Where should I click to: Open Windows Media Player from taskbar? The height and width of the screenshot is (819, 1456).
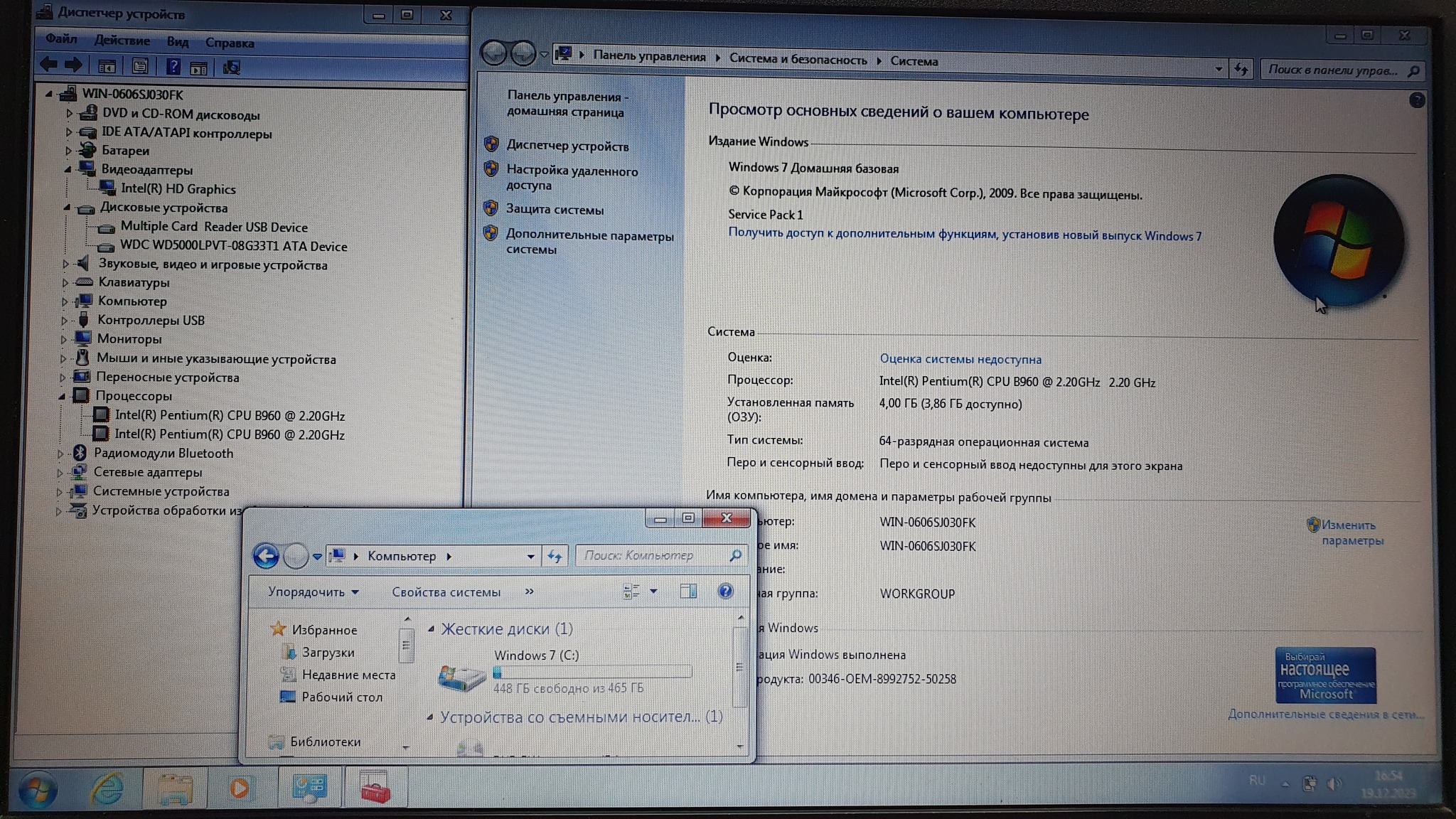pos(240,788)
